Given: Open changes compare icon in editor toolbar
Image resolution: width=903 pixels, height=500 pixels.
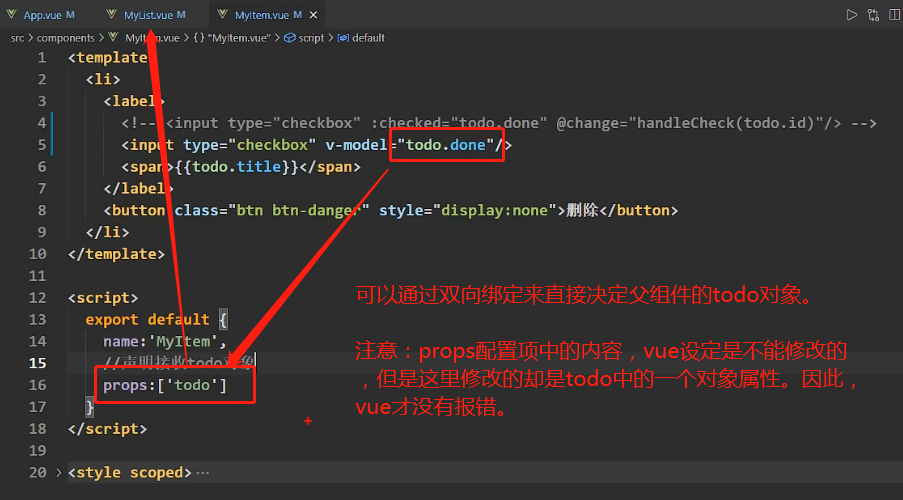Looking at the screenshot, I should 874,15.
